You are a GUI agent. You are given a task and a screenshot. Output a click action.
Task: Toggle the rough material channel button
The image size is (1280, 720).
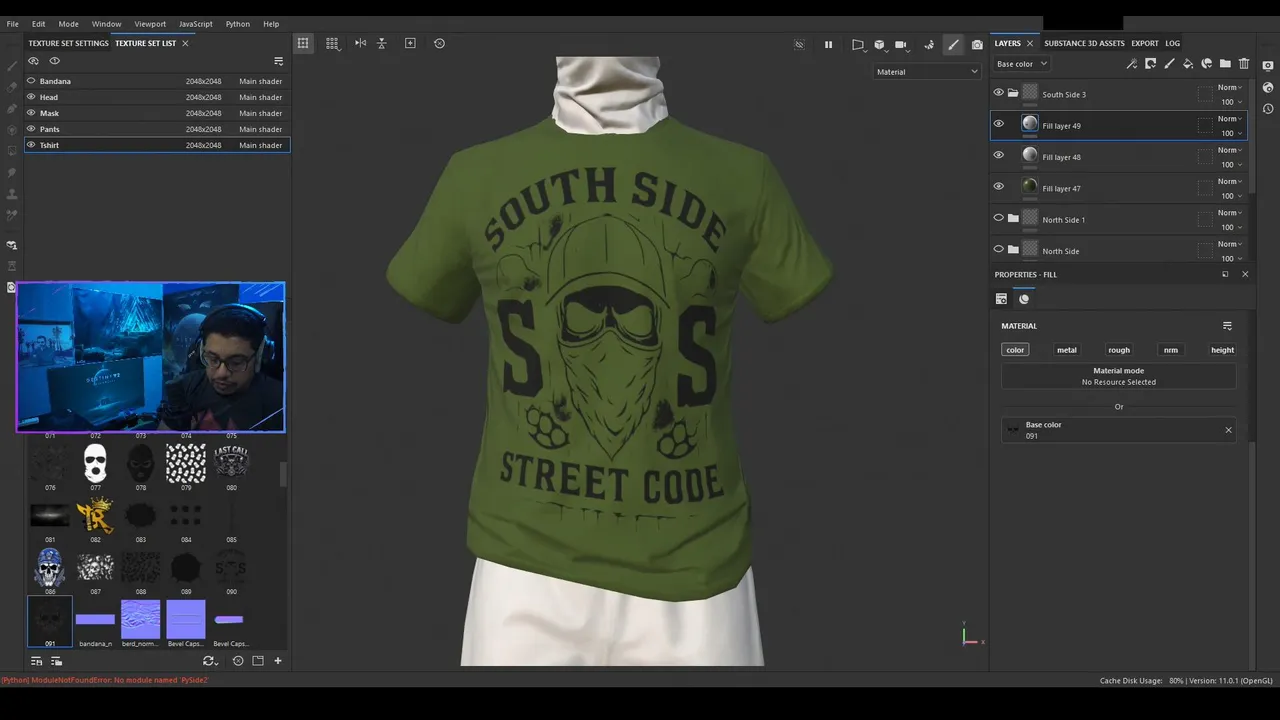[x=1119, y=350]
